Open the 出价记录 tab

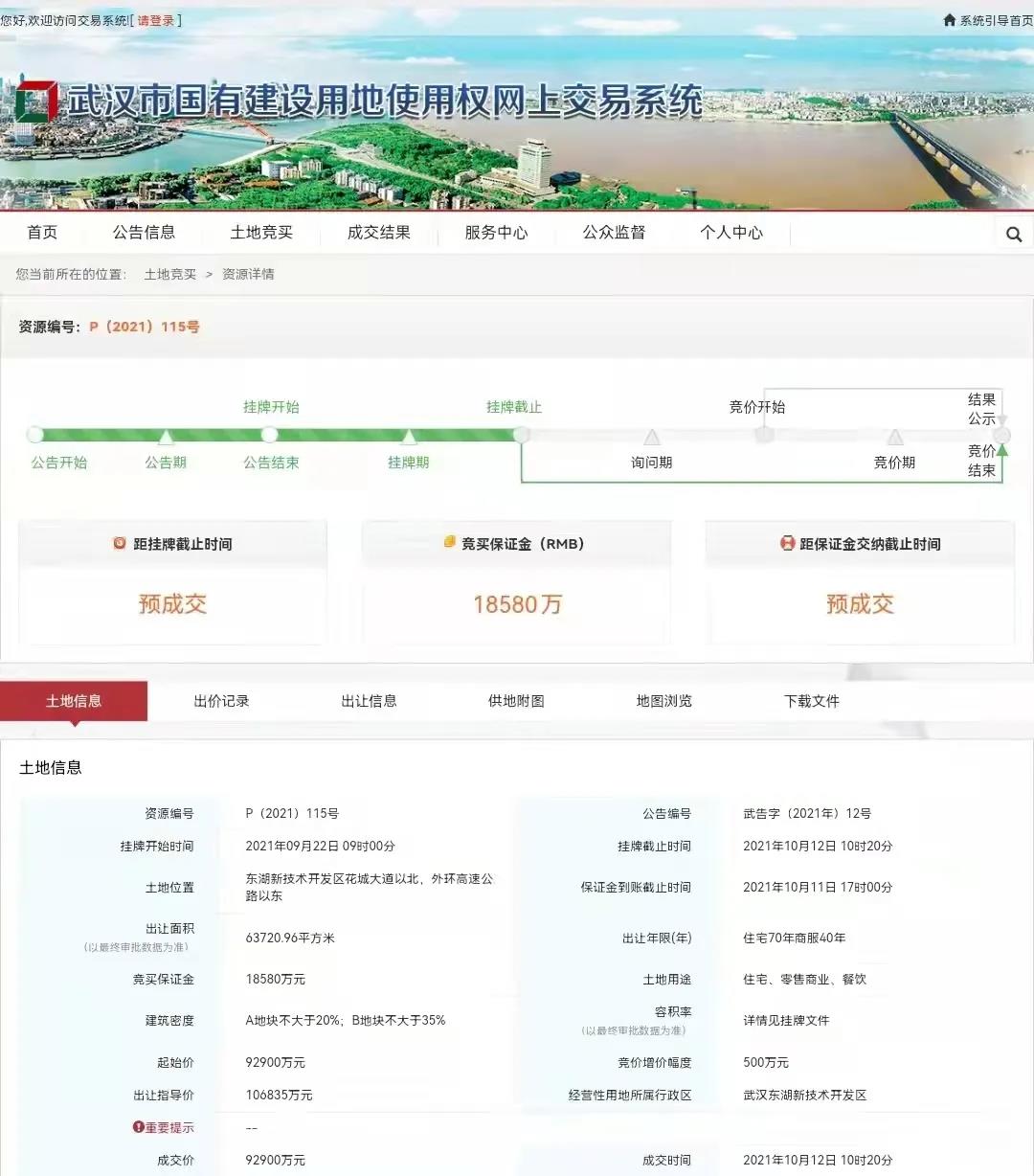pos(221,701)
